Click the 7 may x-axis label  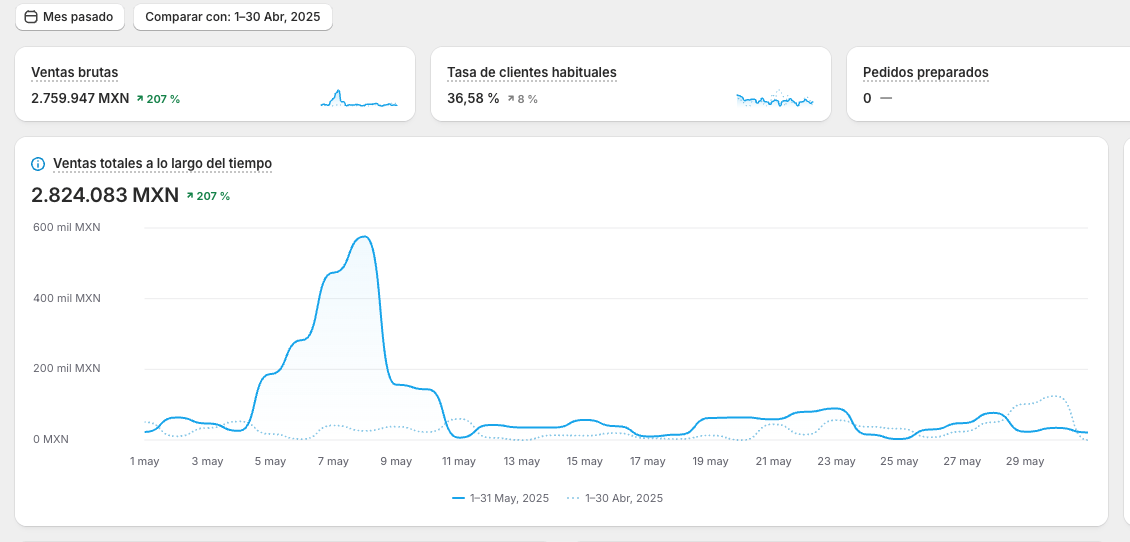click(333, 462)
